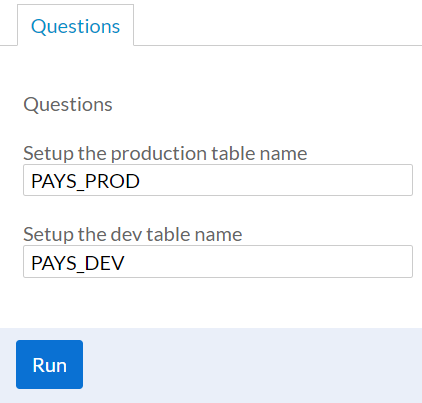Place cursor in the PAYS_PROD text

click(85, 181)
